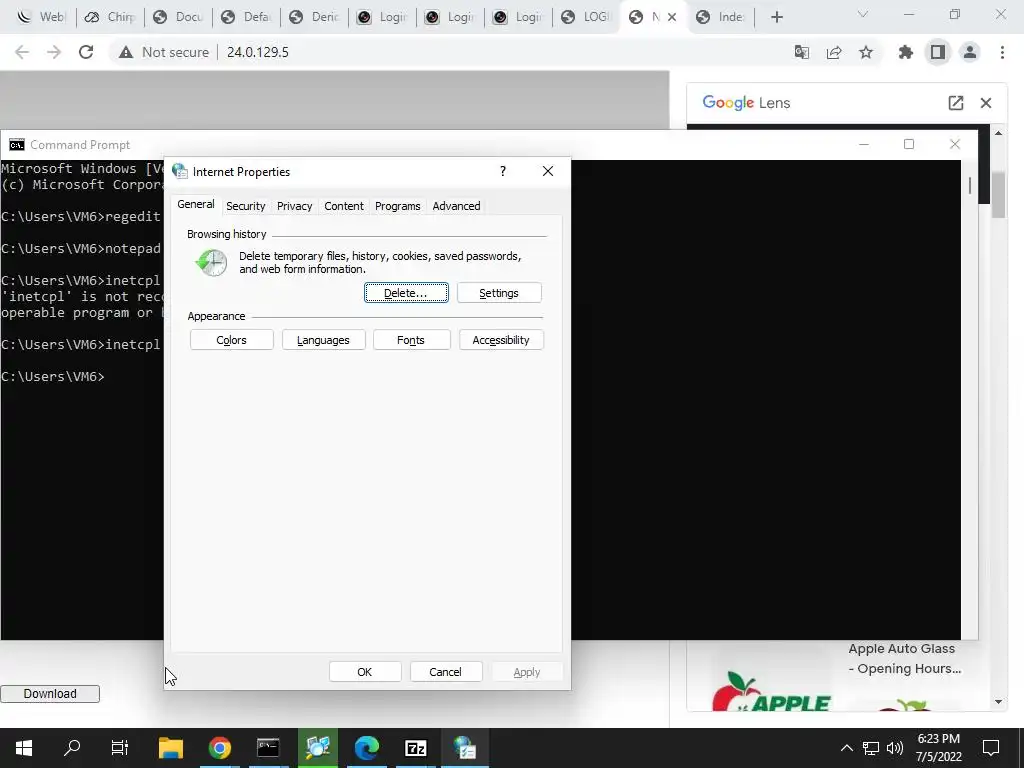Confirm with the OK button
The height and width of the screenshot is (768, 1024).
coord(364,671)
